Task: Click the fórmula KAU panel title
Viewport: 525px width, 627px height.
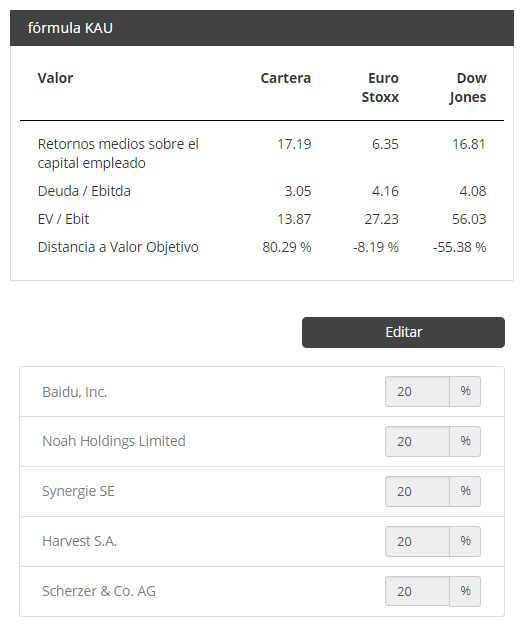Action: 70,28
